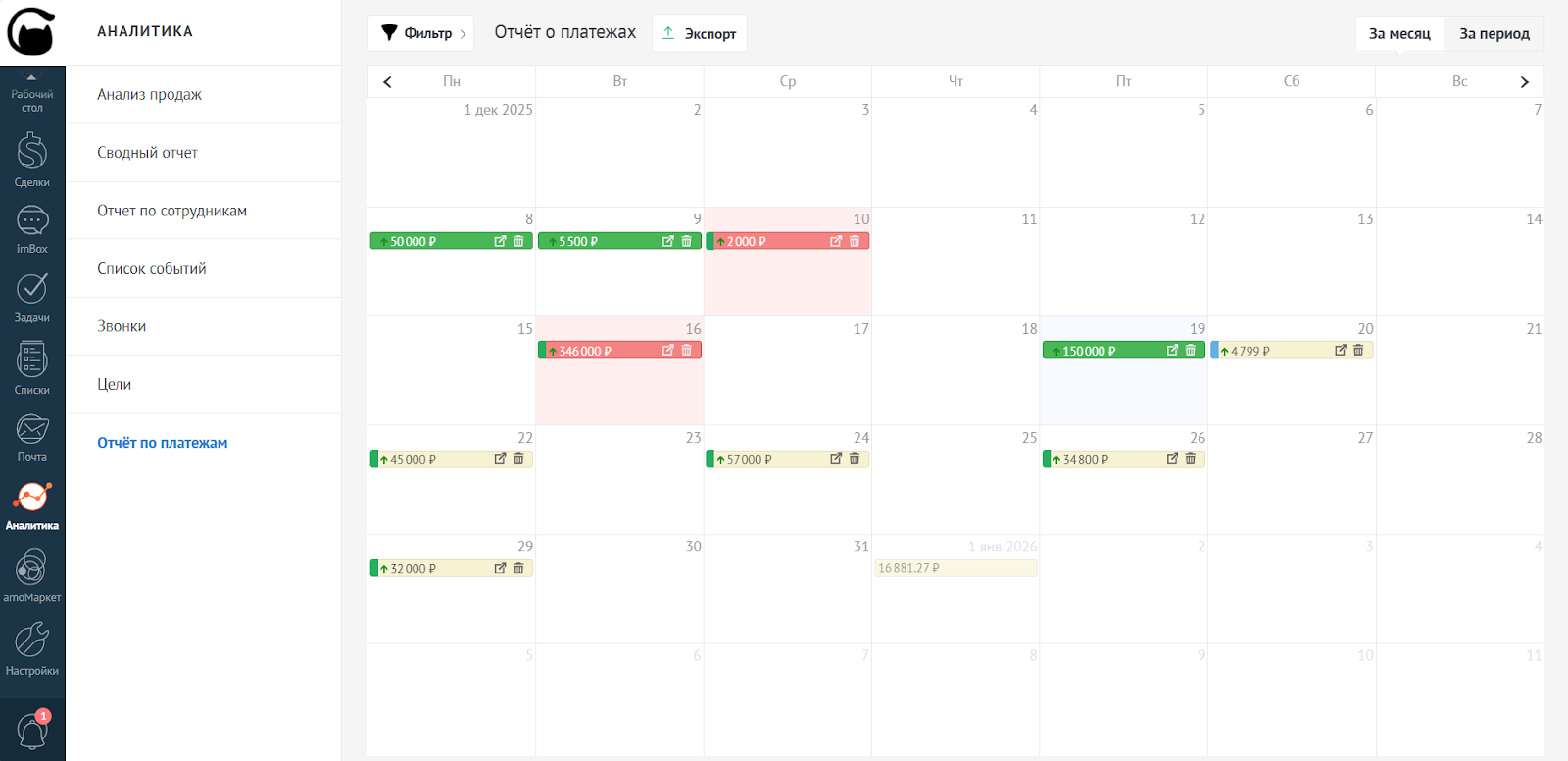1568x761 pixels.
Task: Click the Экспорт button
Action: (x=700, y=33)
